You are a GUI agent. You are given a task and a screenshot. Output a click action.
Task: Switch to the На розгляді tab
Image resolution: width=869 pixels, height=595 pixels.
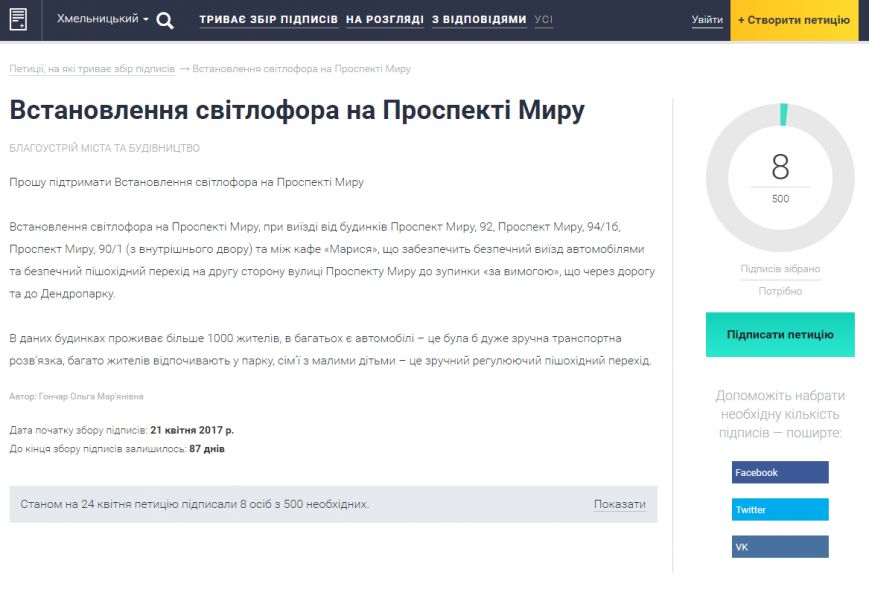(385, 19)
